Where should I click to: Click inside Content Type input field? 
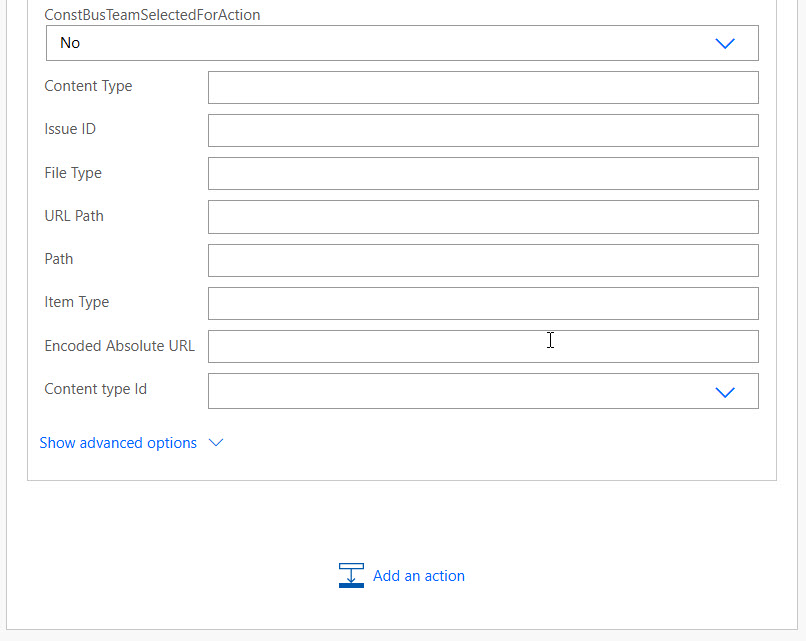483,87
